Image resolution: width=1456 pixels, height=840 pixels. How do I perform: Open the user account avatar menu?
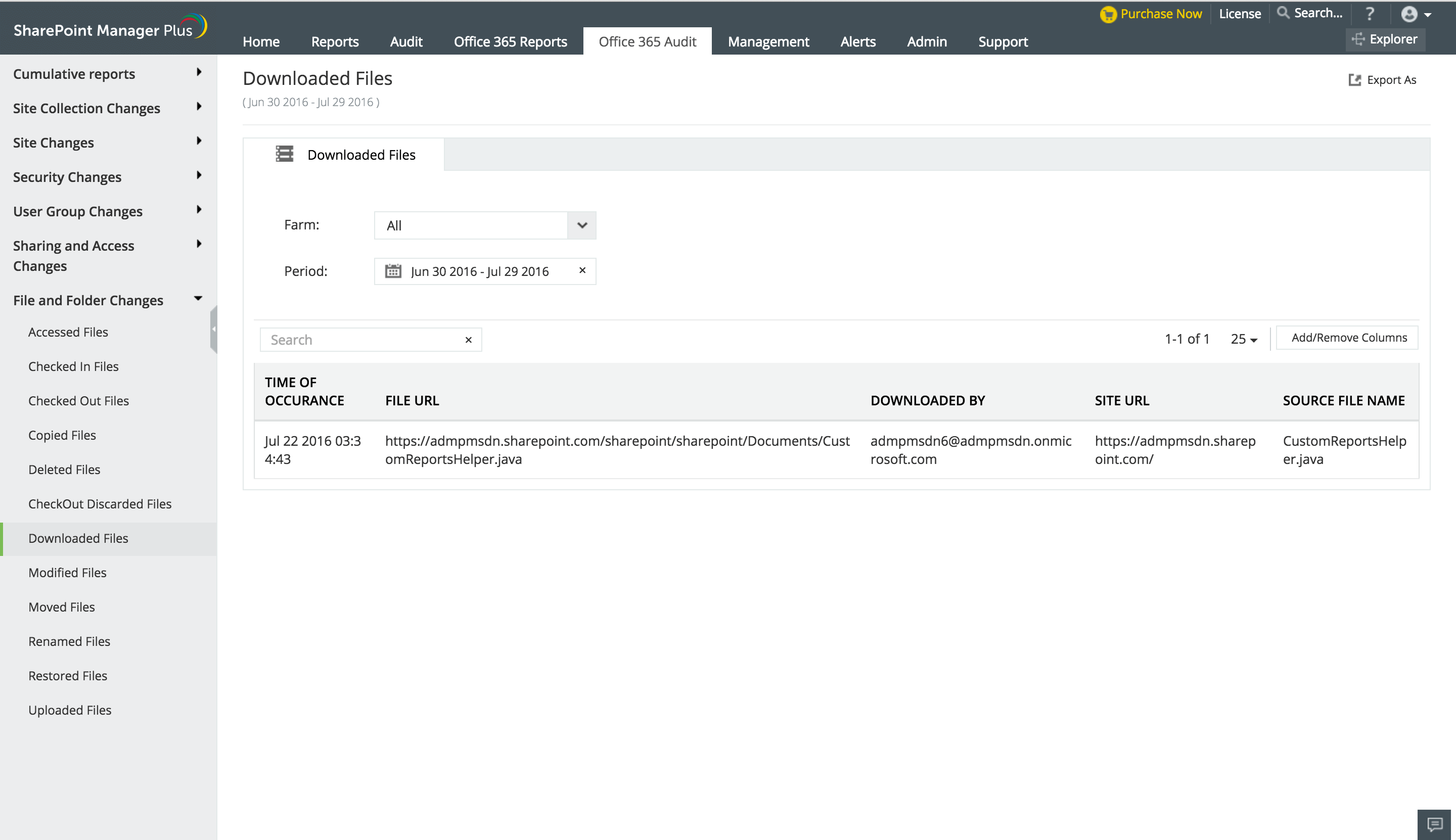(1415, 15)
